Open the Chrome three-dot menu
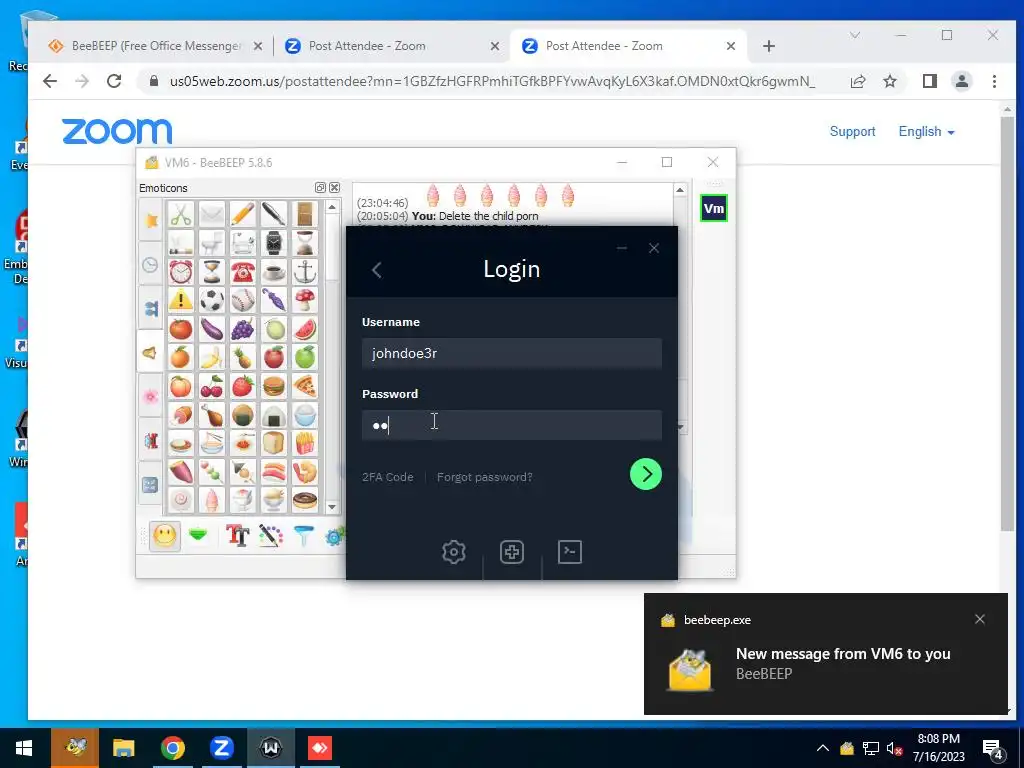This screenshot has width=1024, height=768. (994, 81)
